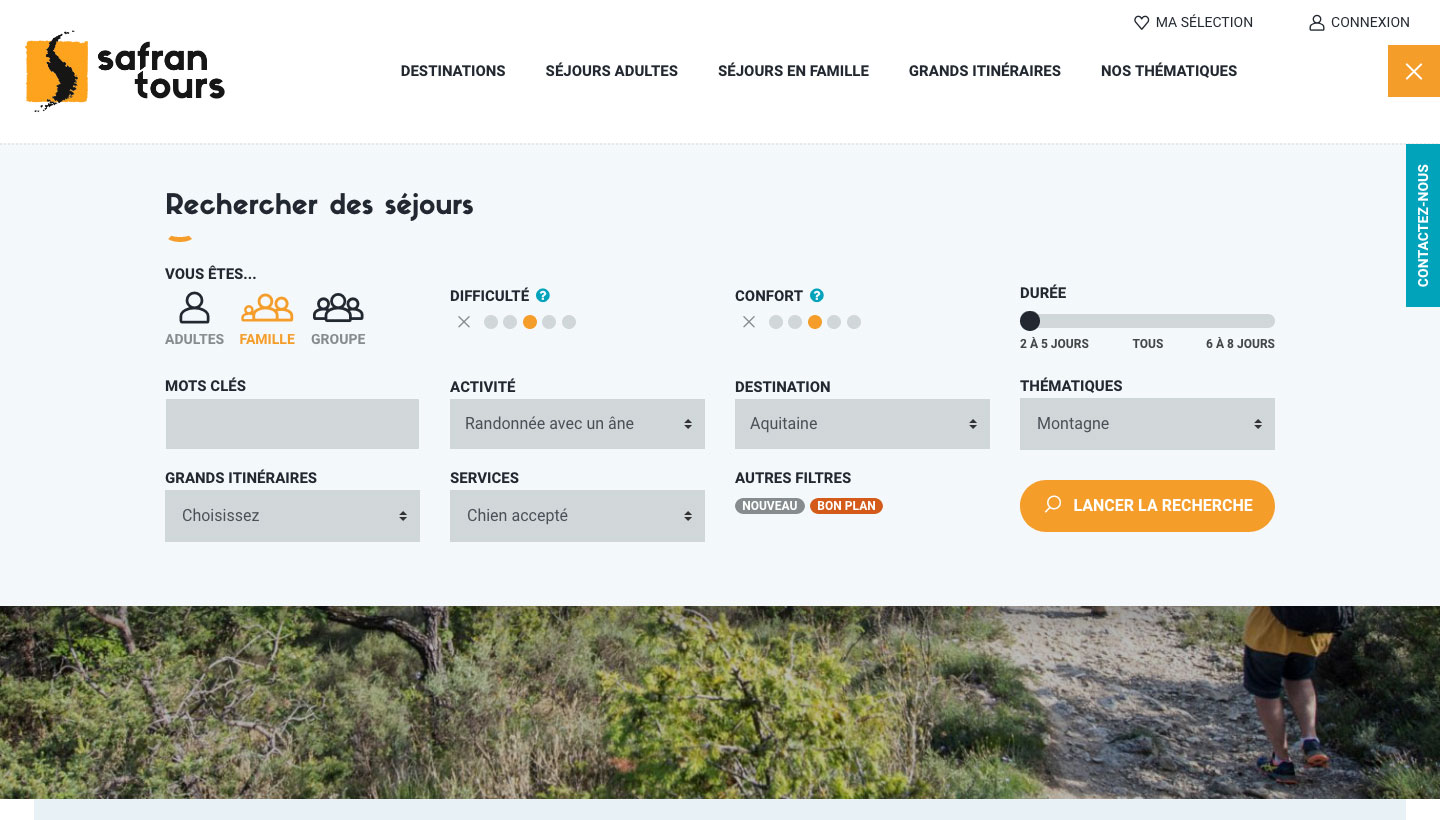This screenshot has width=1440, height=820.
Task: Open the Difficulté help tooltip icon
Action: click(x=543, y=295)
